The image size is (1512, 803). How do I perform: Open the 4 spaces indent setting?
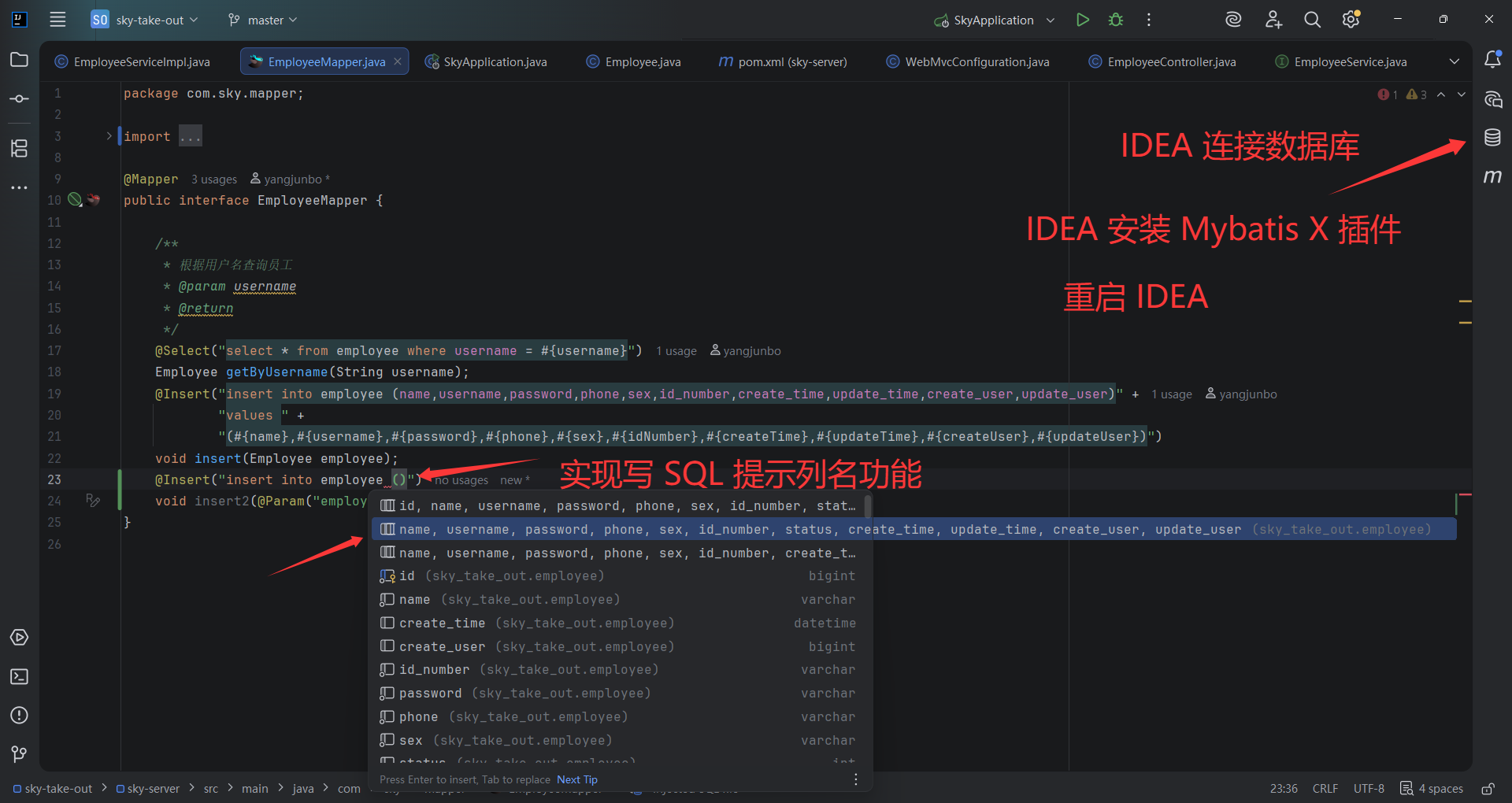point(1432,789)
